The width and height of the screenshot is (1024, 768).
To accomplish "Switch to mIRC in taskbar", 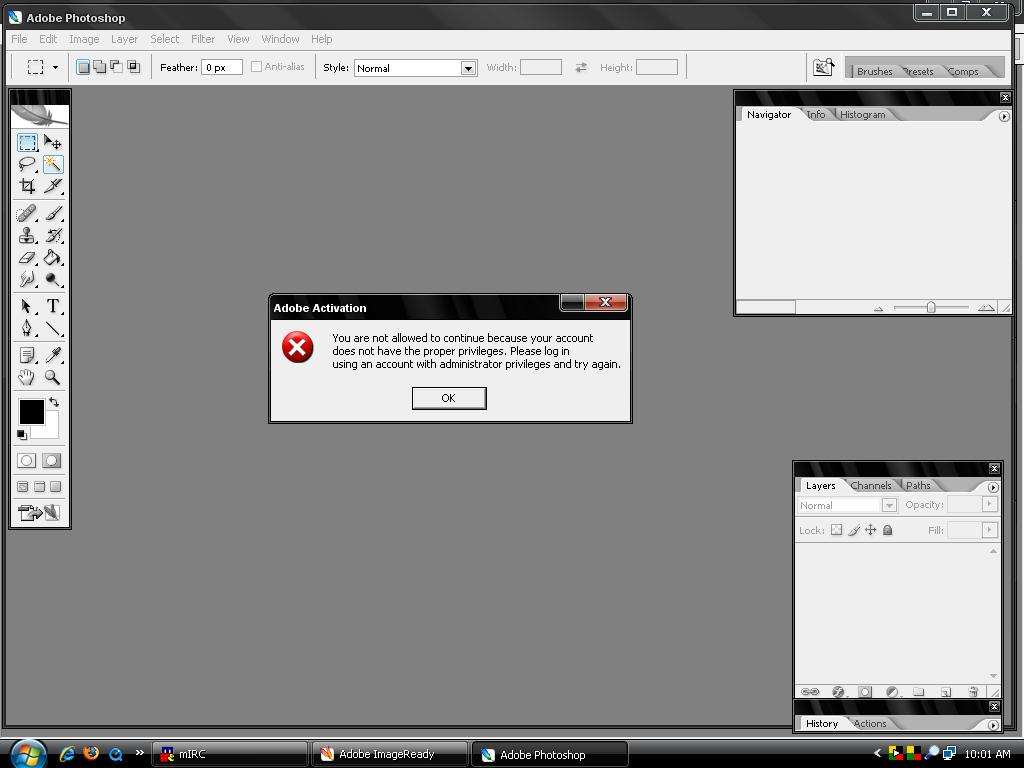I will tap(230, 754).
